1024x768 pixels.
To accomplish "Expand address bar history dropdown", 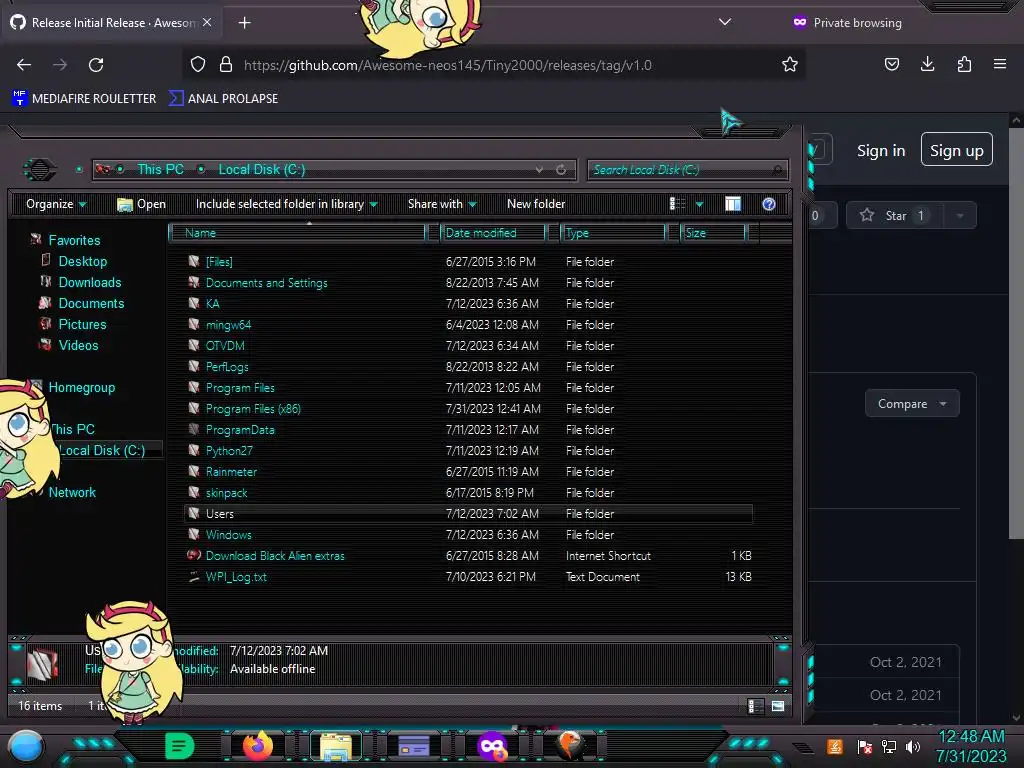I will [539, 170].
